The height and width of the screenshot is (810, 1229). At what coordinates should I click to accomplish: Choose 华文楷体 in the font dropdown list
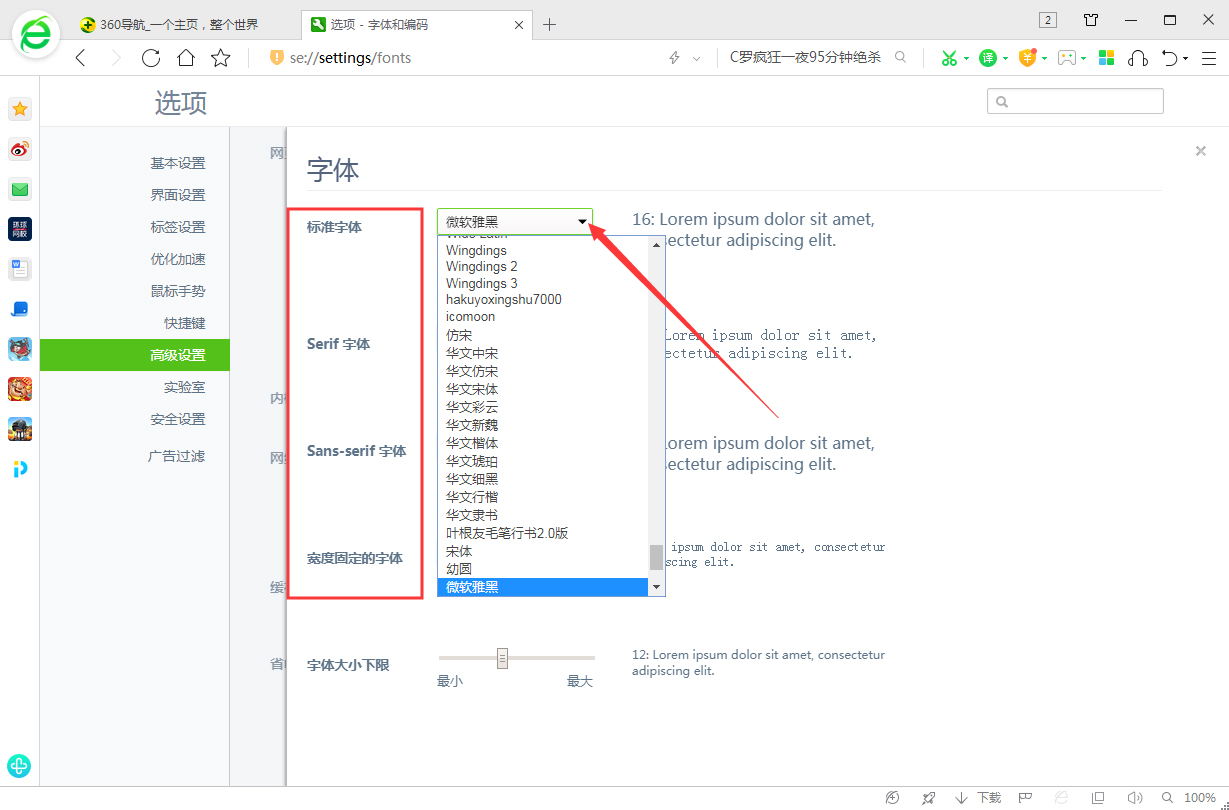click(471, 442)
